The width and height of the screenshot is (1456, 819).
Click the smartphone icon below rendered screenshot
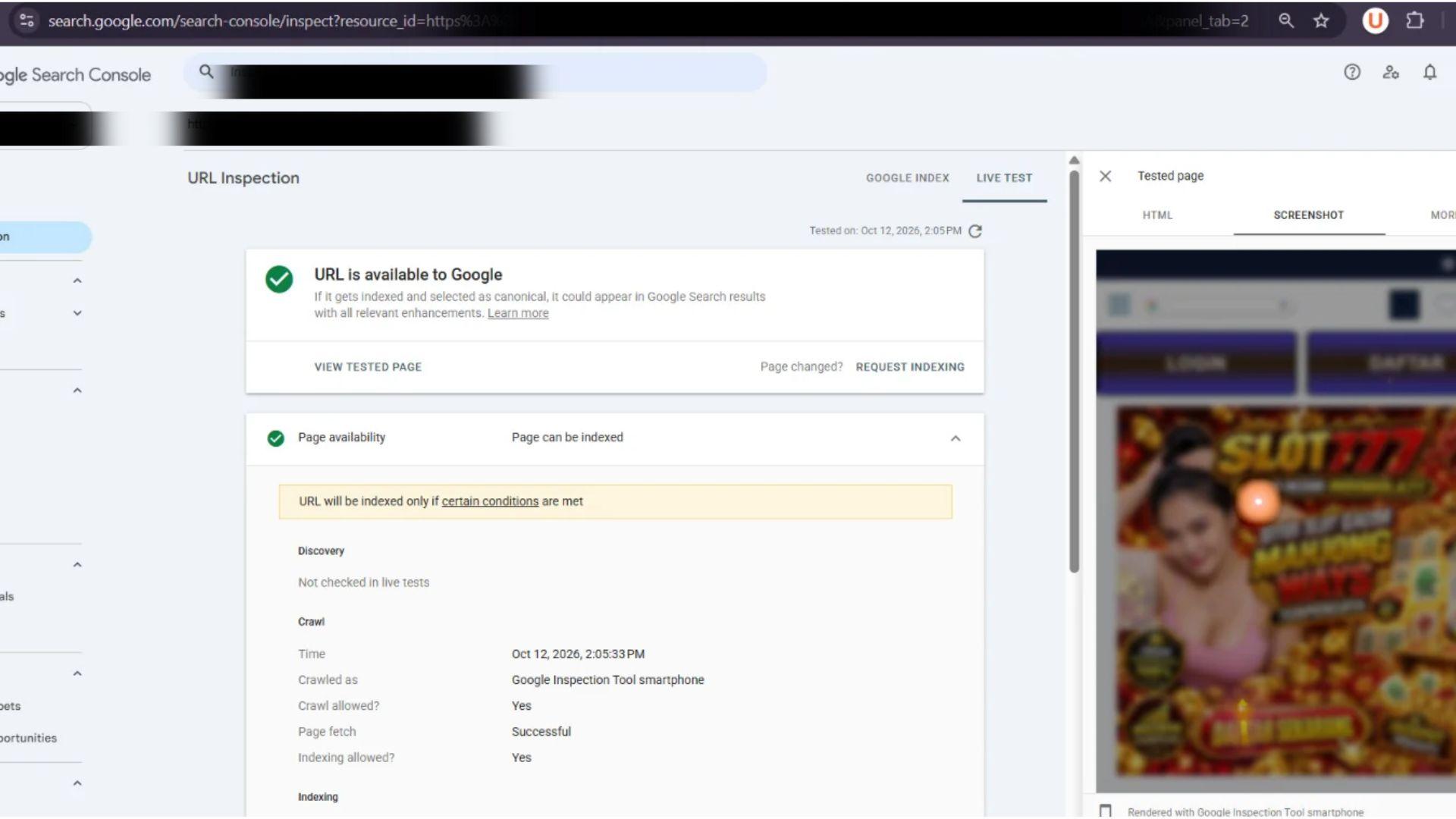point(1106,811)
